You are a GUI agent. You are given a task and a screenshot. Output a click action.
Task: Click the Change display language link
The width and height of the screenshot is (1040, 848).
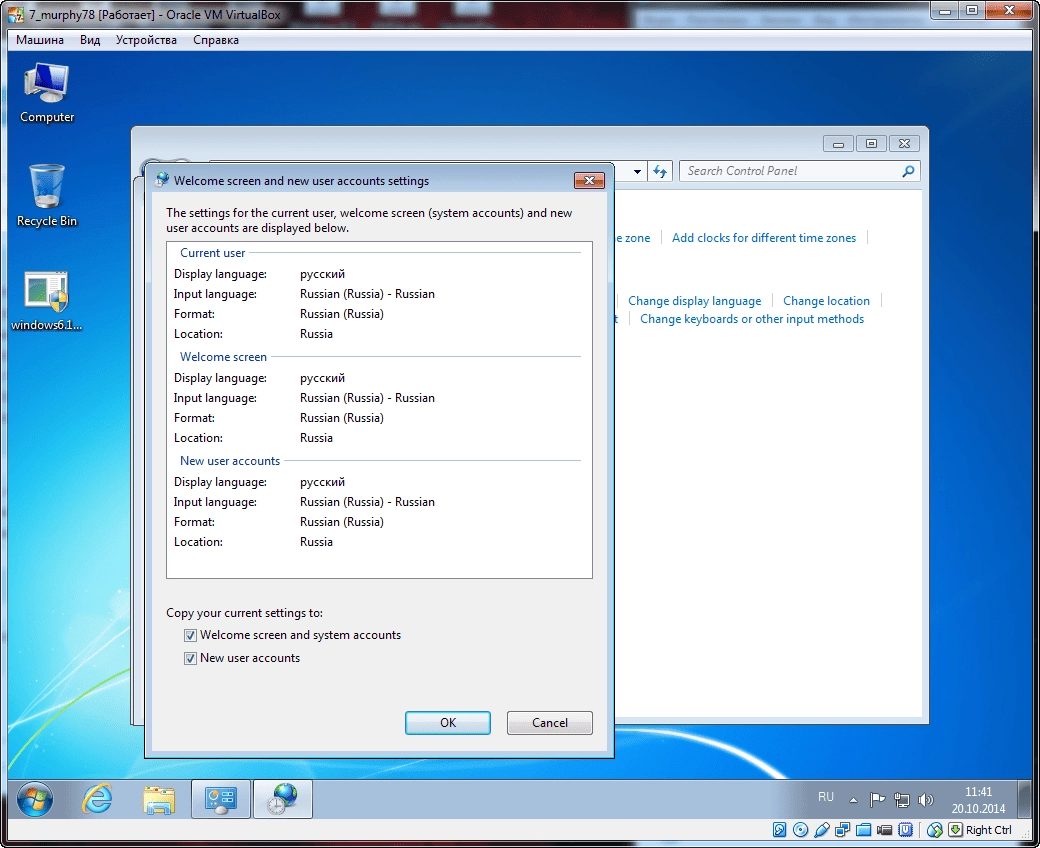tap(694, 300)
